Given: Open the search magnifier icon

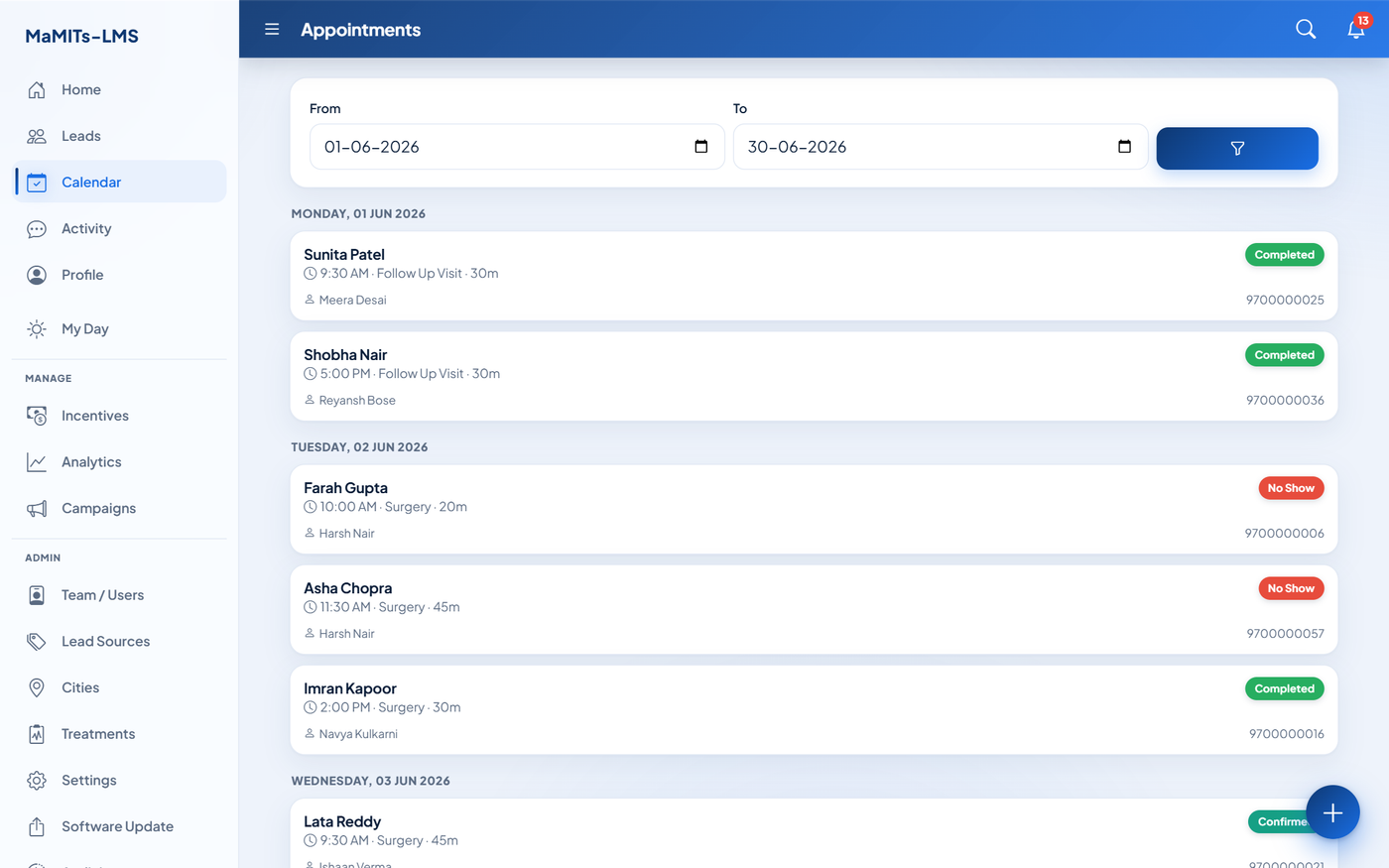Looking at the screenshot, I should (1306, 30).
